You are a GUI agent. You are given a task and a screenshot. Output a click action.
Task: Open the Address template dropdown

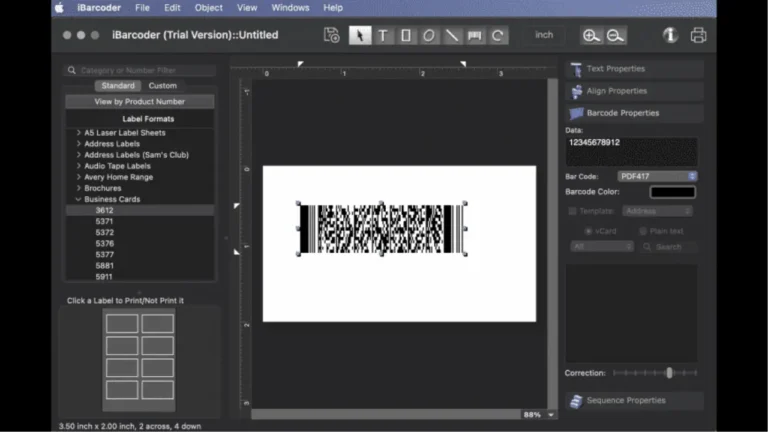[x=657, y=211]
